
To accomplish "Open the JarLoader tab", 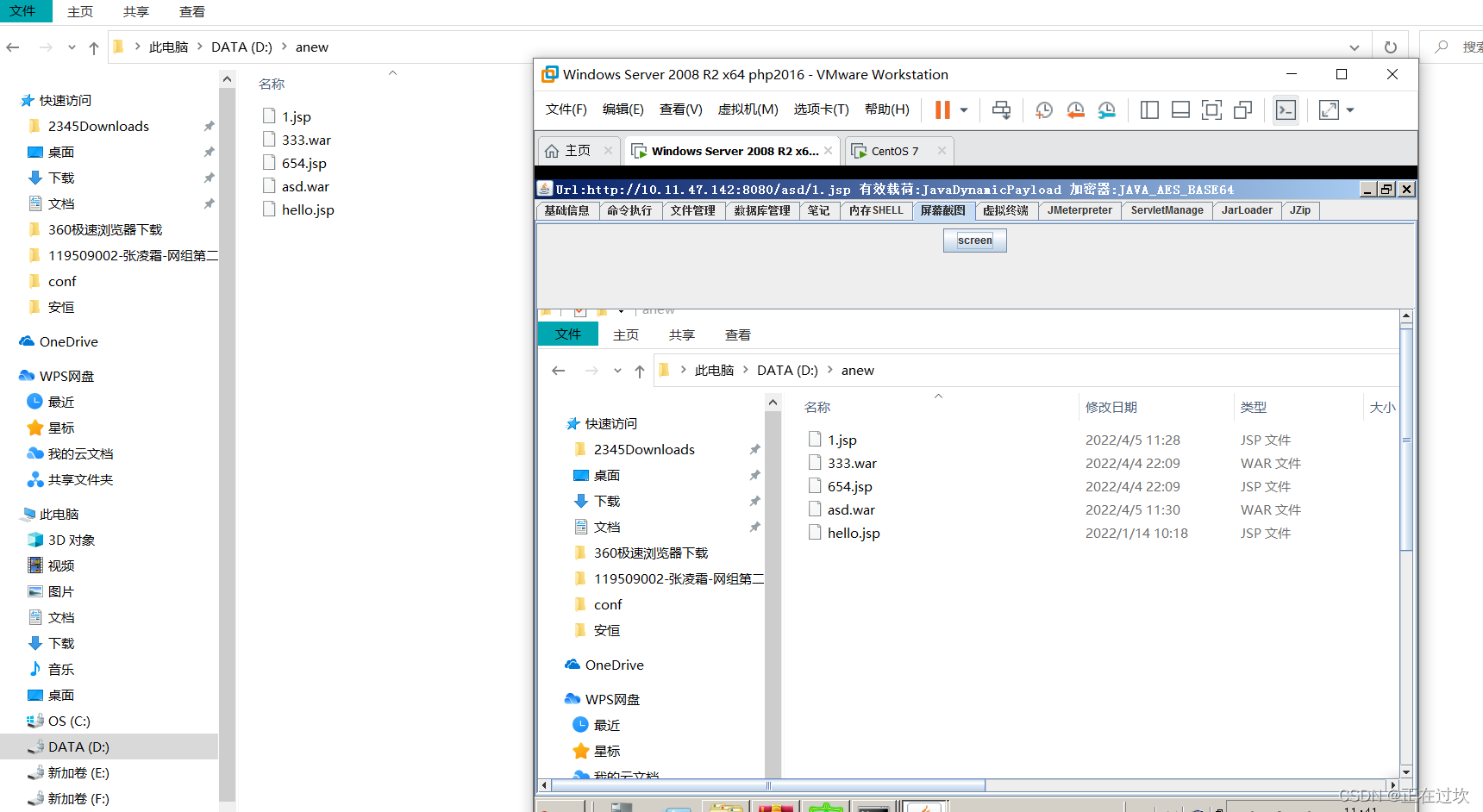I will tap(1247, 210).
